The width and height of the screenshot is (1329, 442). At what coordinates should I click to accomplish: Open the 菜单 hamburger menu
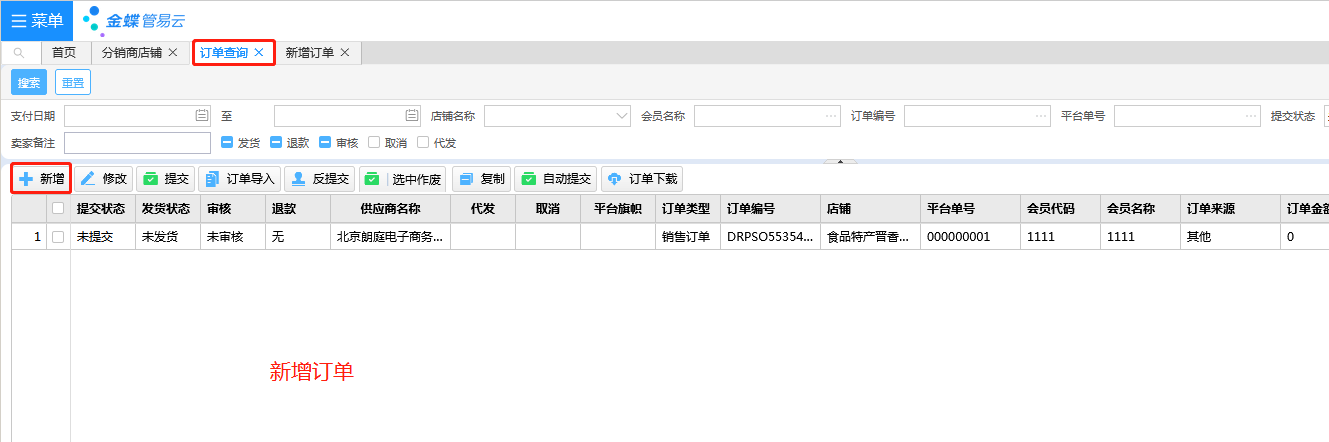coord(36,20)
